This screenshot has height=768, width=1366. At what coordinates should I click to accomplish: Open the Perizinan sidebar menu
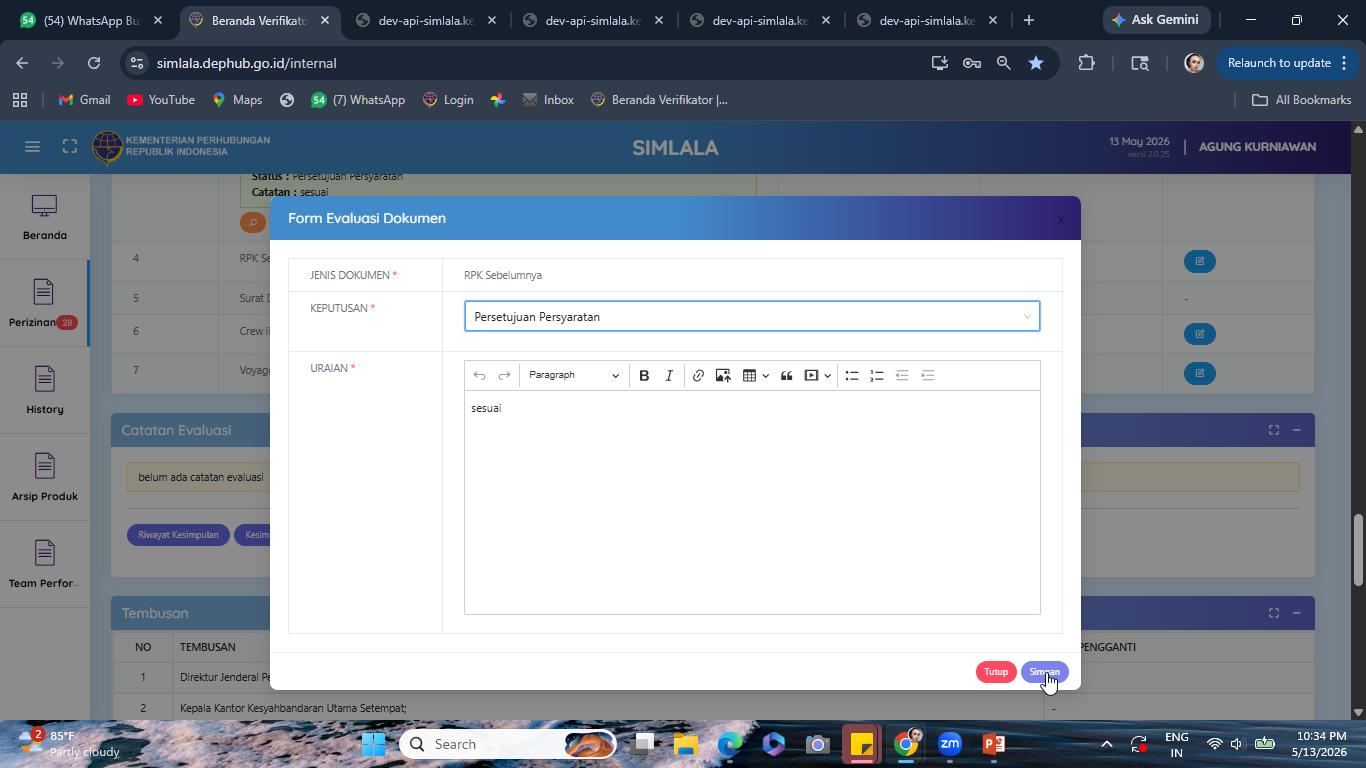tap(44, 303)
